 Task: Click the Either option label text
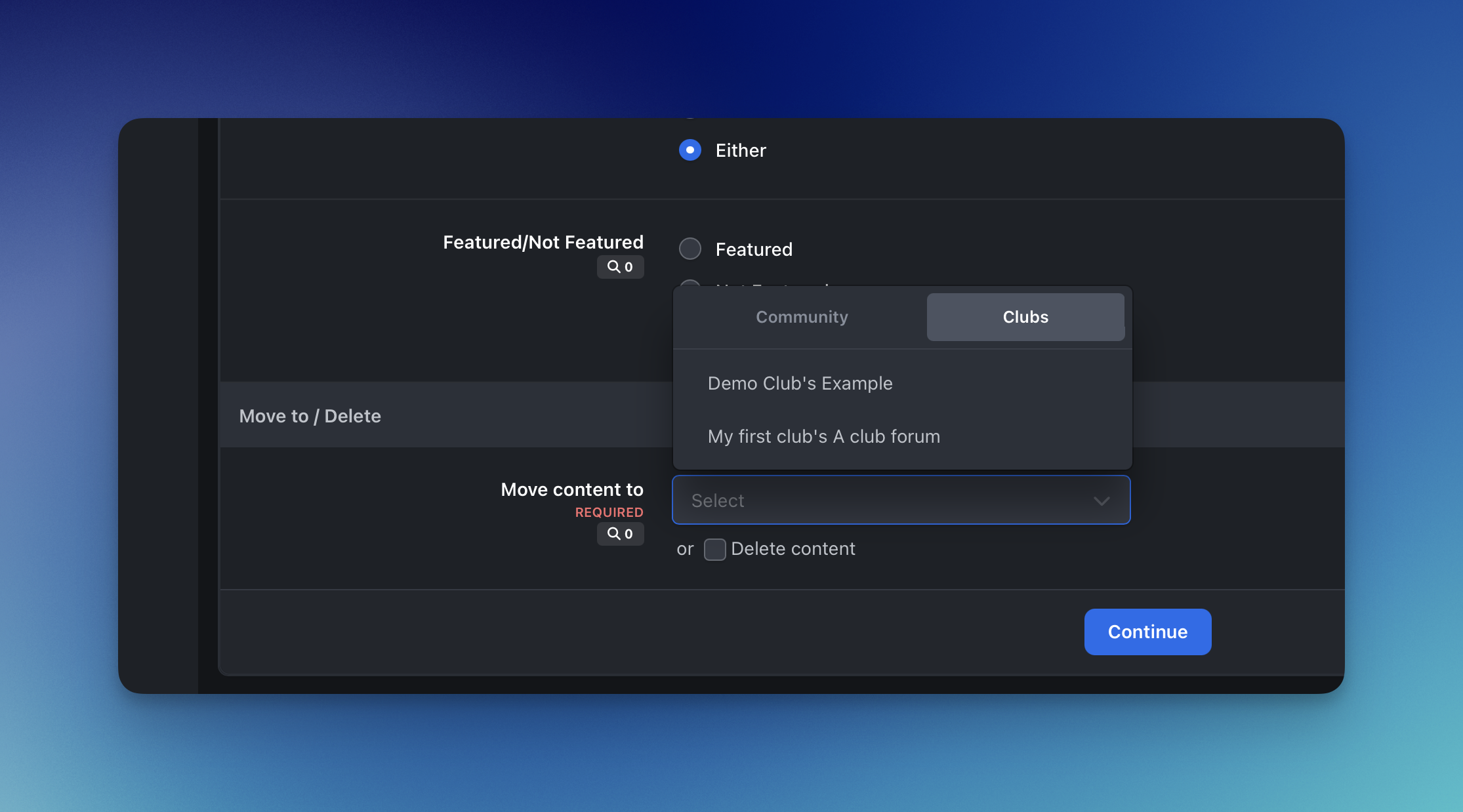click(x=740, y=151)
